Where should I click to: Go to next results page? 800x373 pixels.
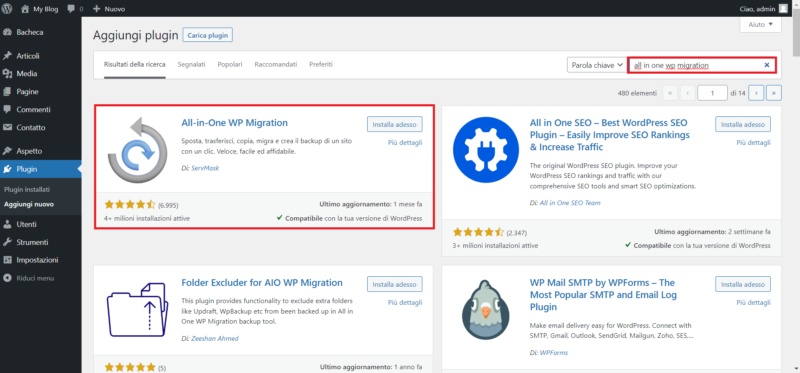click(x=756, y=93)
